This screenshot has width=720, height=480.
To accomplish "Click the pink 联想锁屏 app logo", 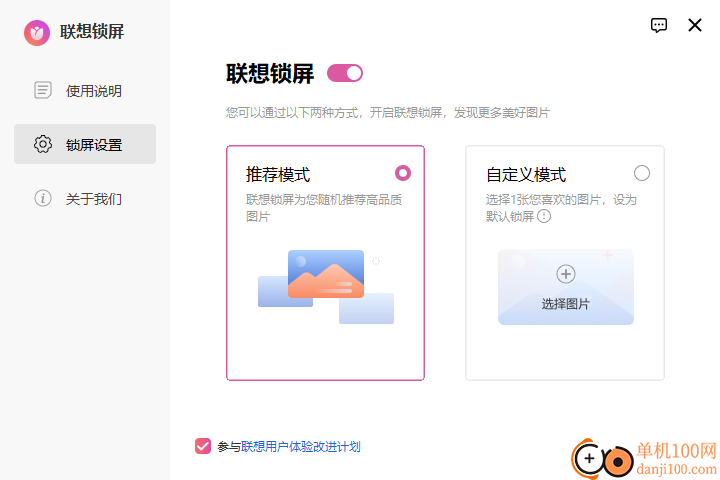I will [37, 33].
